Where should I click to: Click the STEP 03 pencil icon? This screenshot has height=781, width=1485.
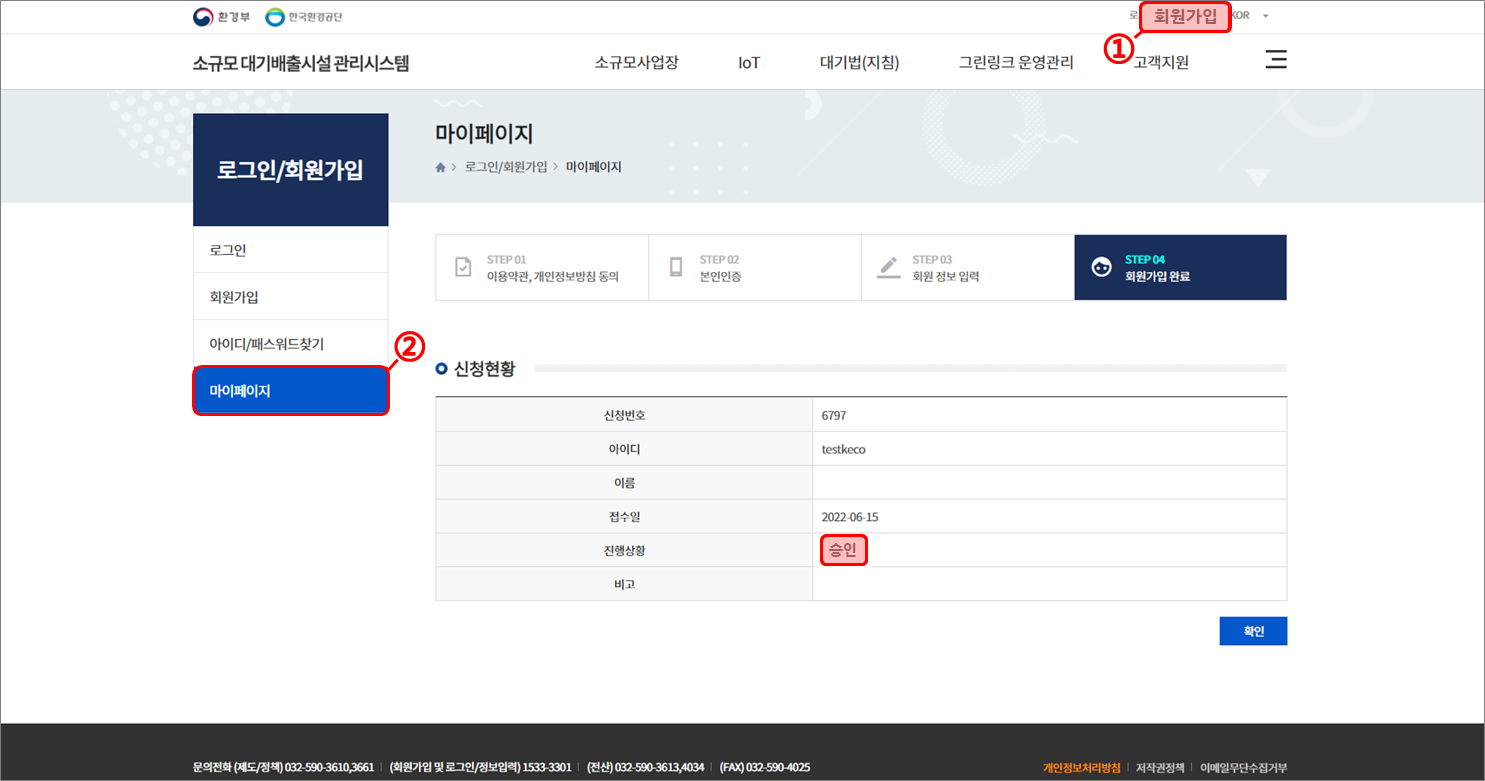[x=888, y=267]
